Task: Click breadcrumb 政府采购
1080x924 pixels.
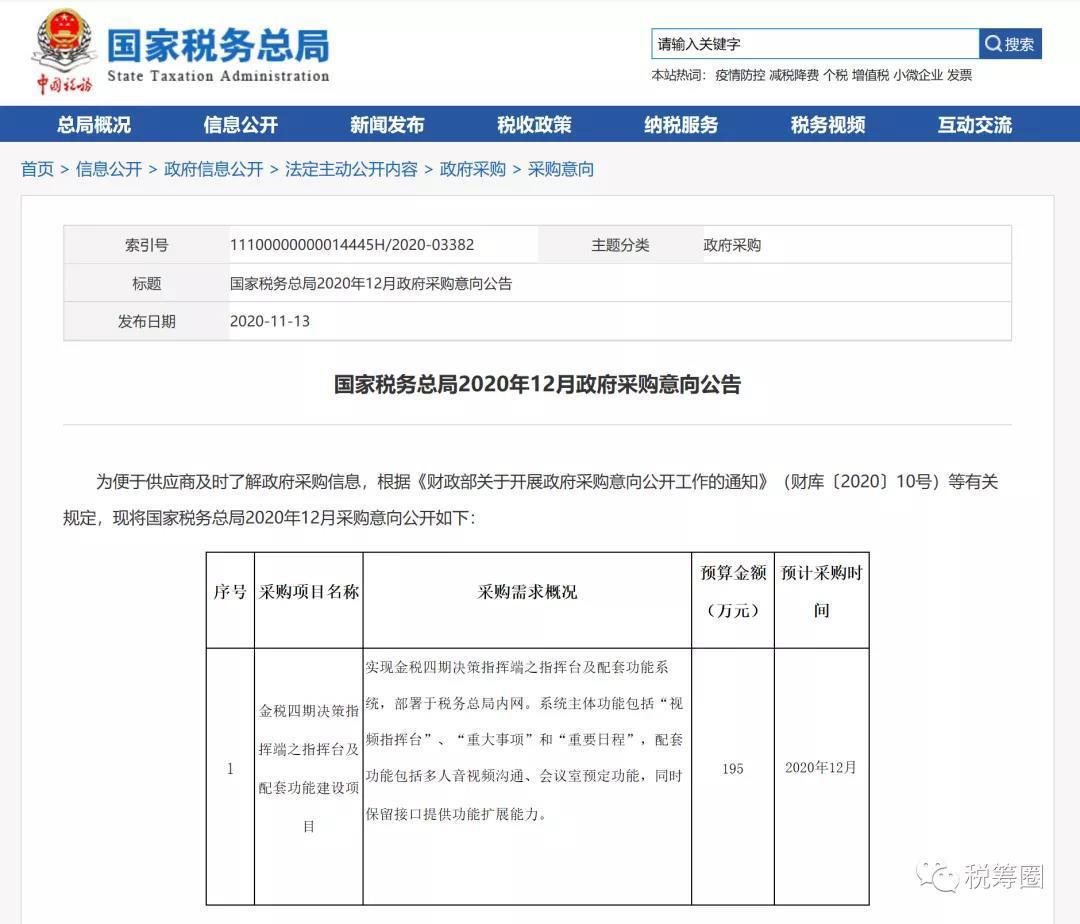Action: [472, 169]
